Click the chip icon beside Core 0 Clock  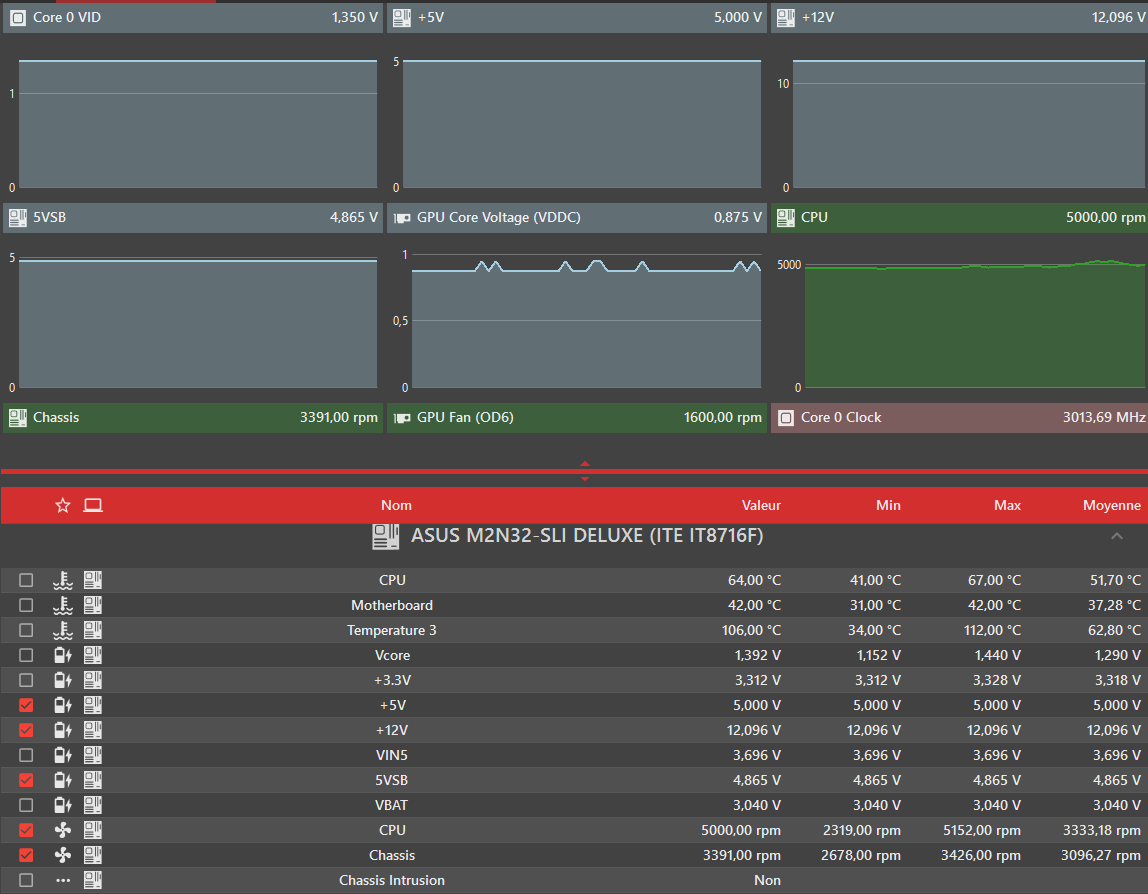point(786,418)
